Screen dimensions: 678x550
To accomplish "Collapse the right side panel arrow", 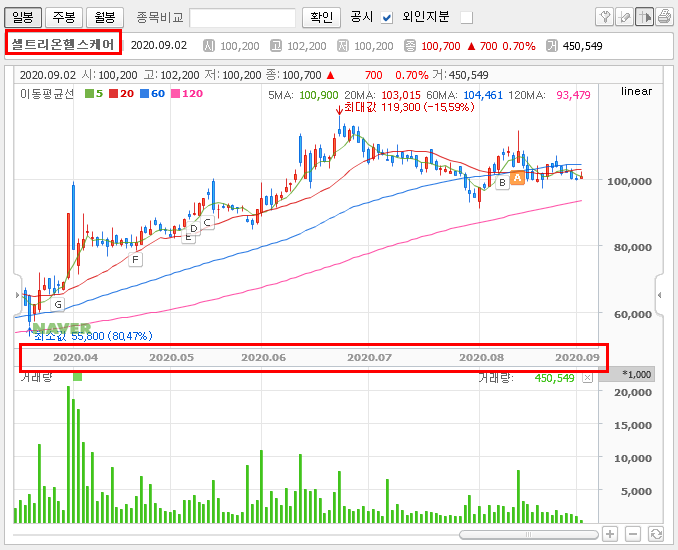I will click(x=659, y=295).
